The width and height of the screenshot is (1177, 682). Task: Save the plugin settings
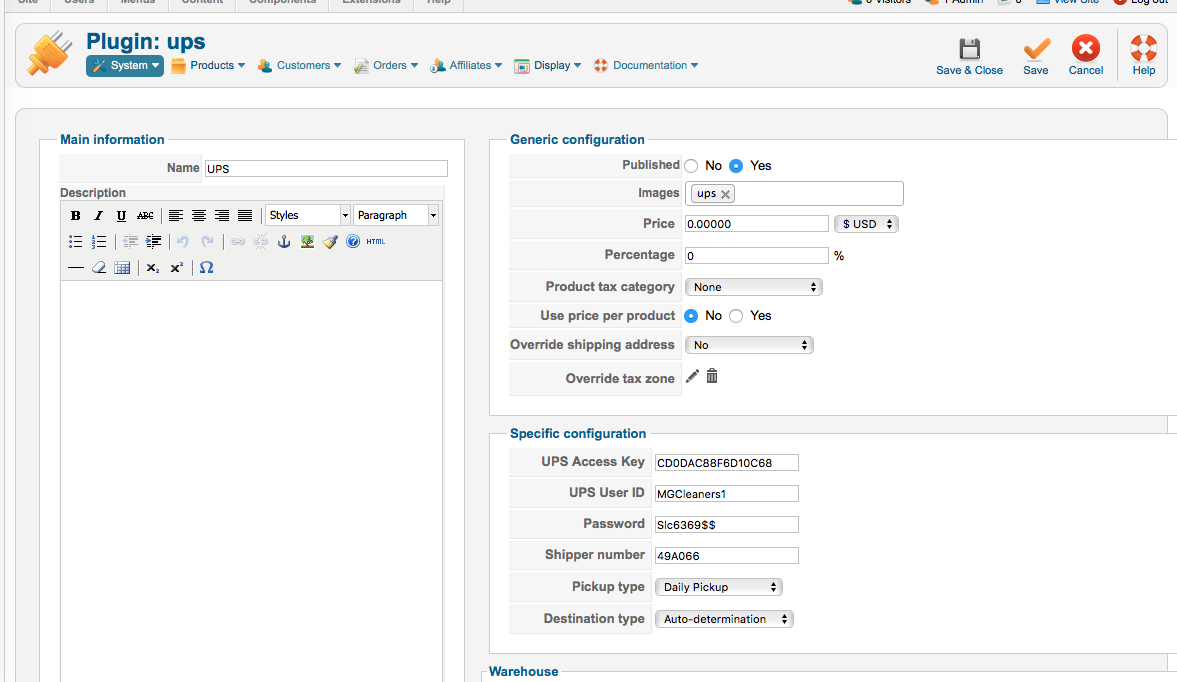[x=1036, y=57]
